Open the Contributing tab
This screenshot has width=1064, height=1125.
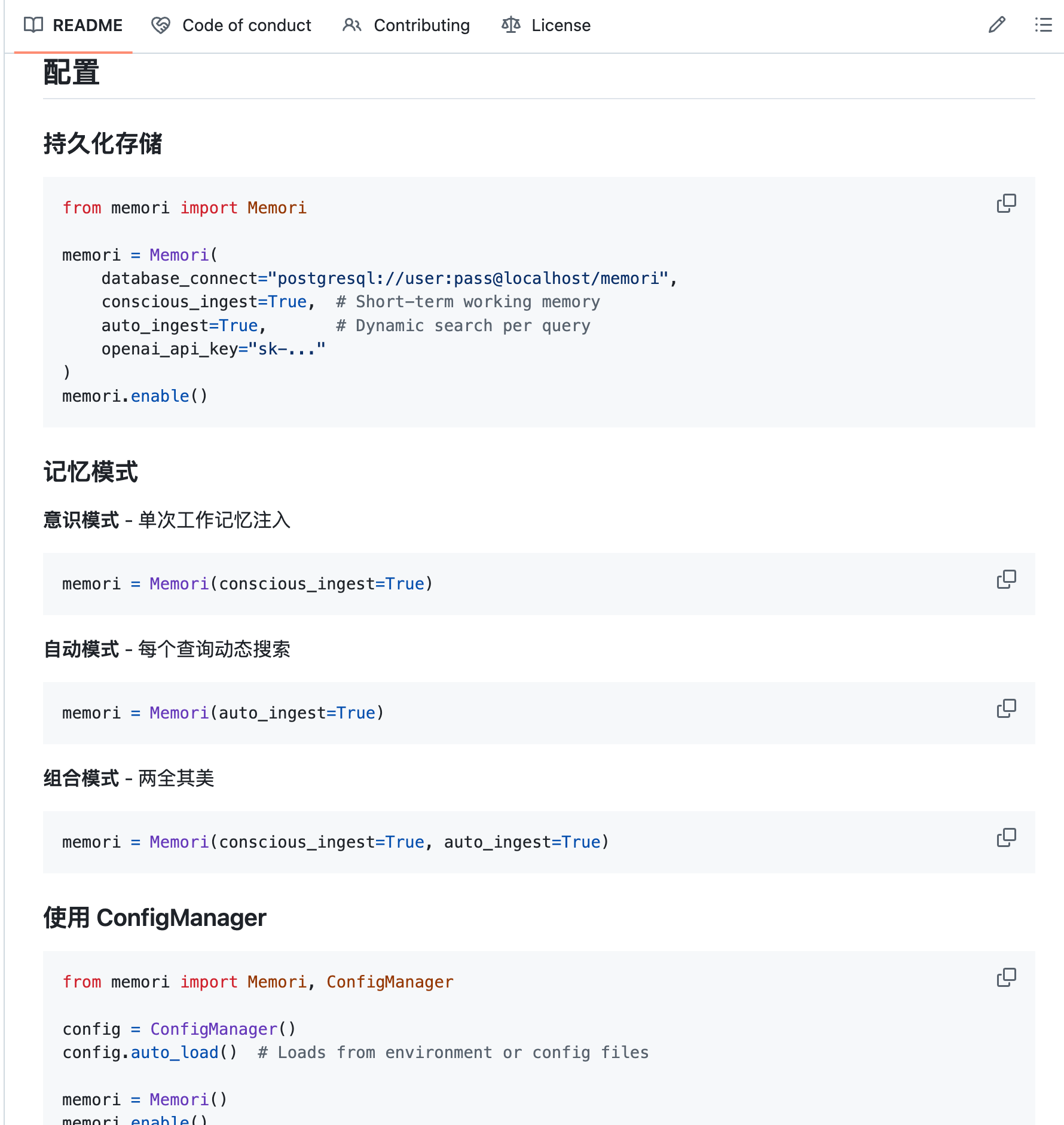[421, 25]
